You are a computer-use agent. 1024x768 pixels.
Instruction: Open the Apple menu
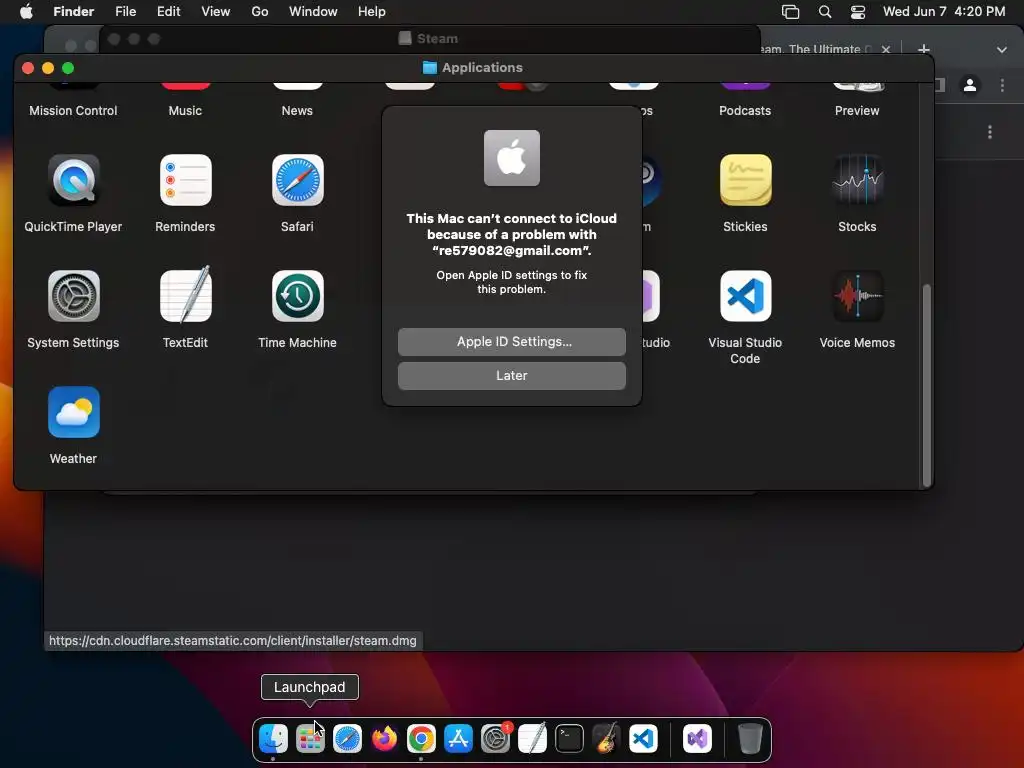pos(26,12)
